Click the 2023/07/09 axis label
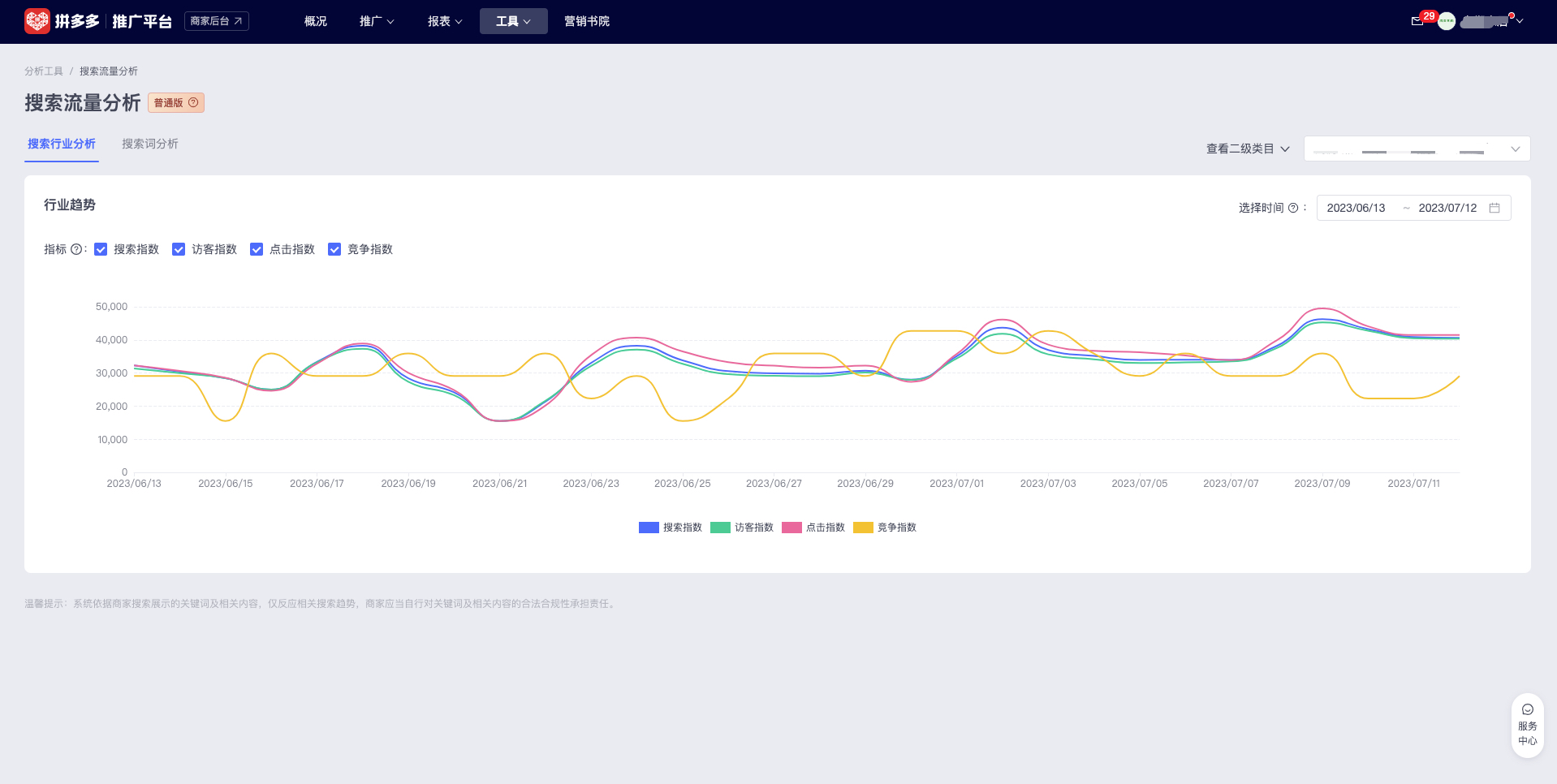Screen dimensions: 1557x784 click(1322, 484)
